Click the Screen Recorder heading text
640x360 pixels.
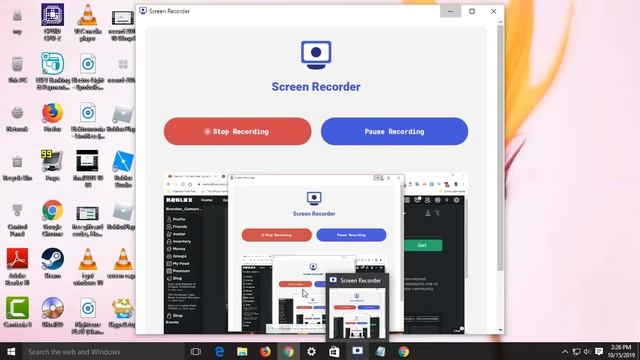(x=316, y=87)
